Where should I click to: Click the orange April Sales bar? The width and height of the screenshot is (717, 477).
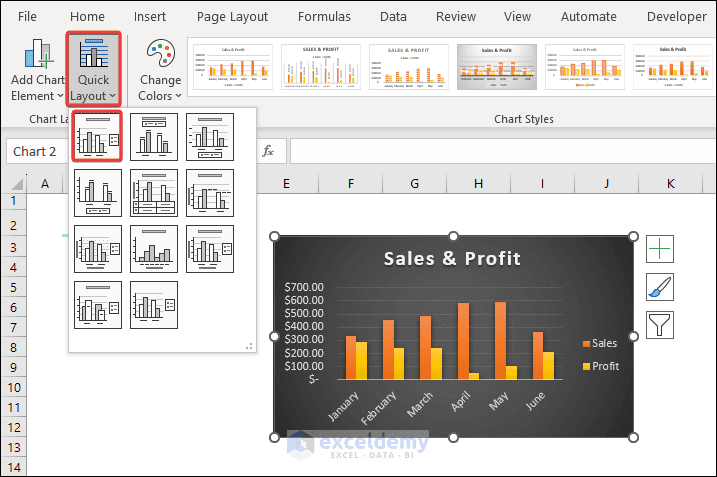point(463,341)
